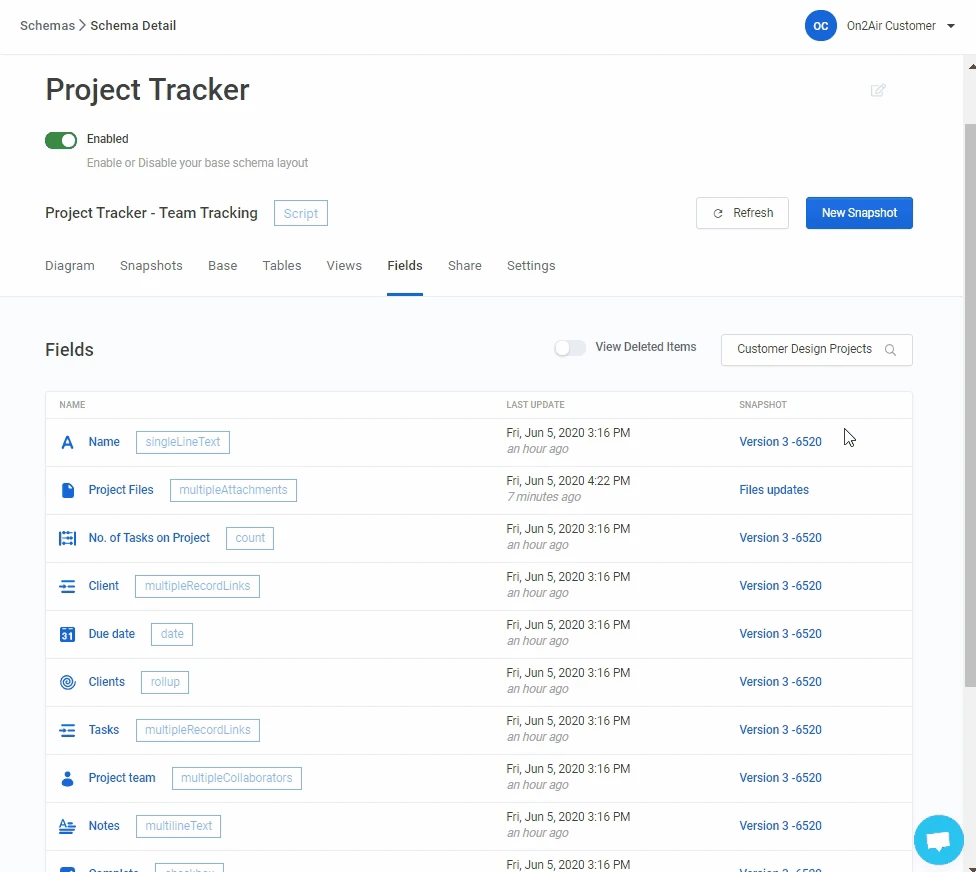
Task: Open the Files updates snapshot link
Action: pyautogui.click(x=774, y=490)
